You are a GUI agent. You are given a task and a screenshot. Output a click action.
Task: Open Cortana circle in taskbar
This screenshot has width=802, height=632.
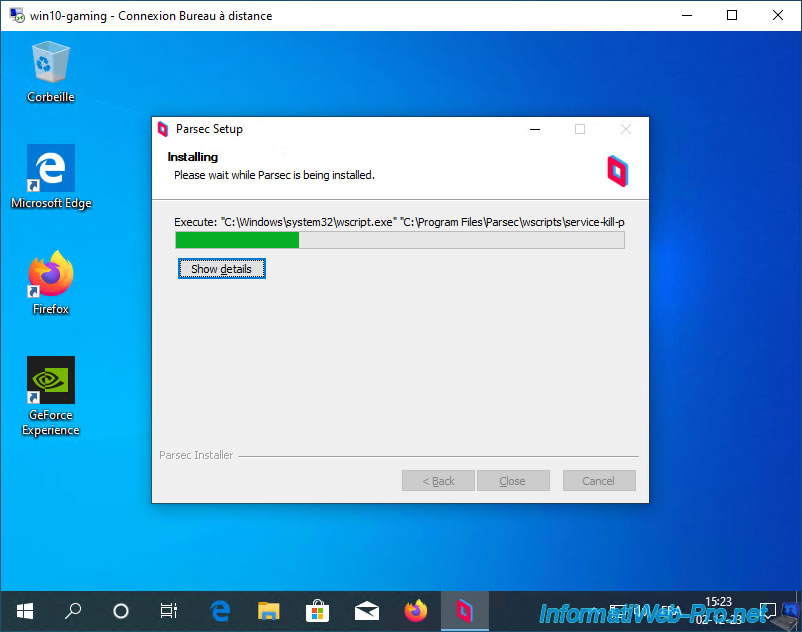(121, 611)
